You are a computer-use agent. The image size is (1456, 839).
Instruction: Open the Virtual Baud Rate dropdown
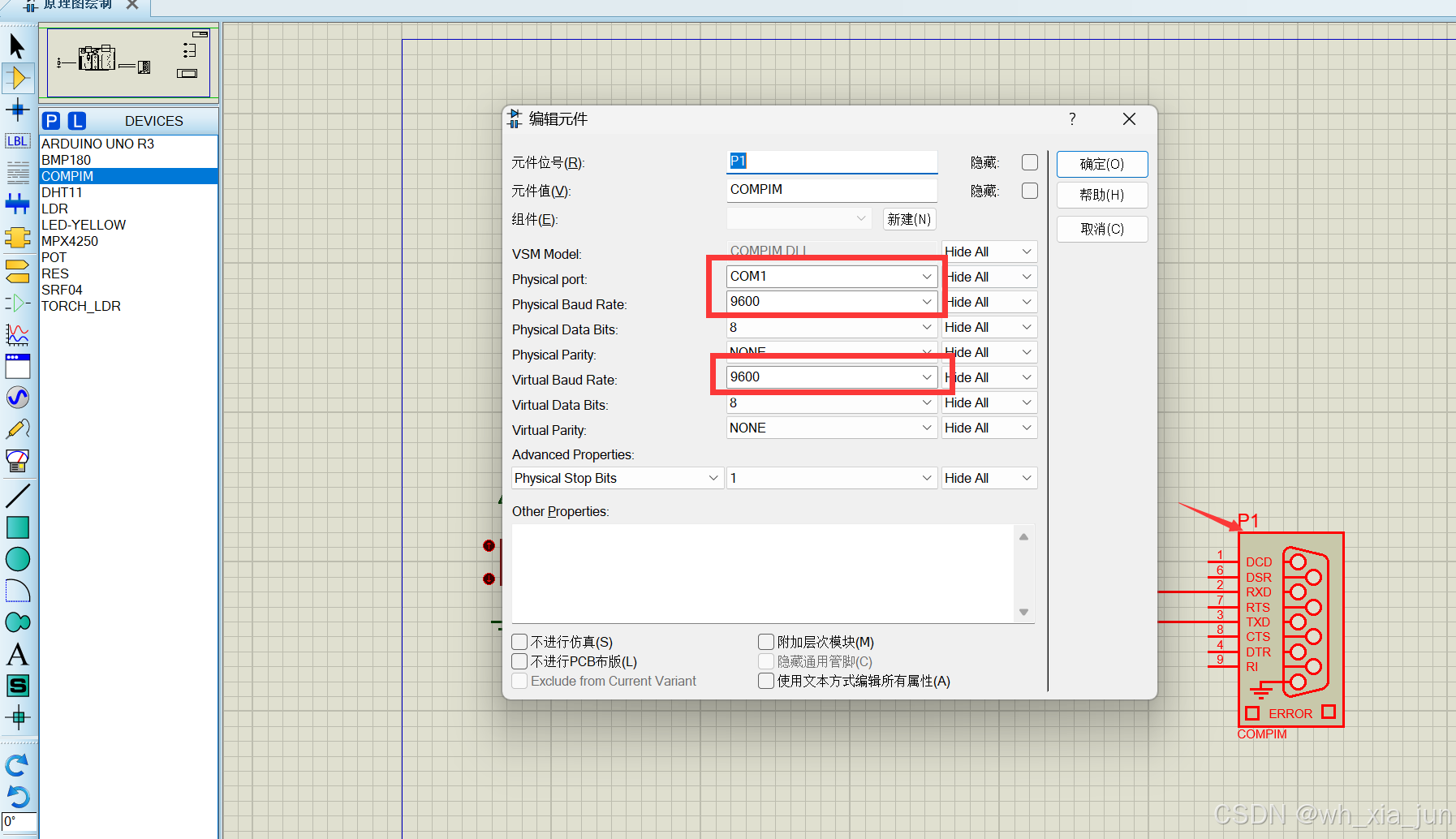[x=832, y=377]
